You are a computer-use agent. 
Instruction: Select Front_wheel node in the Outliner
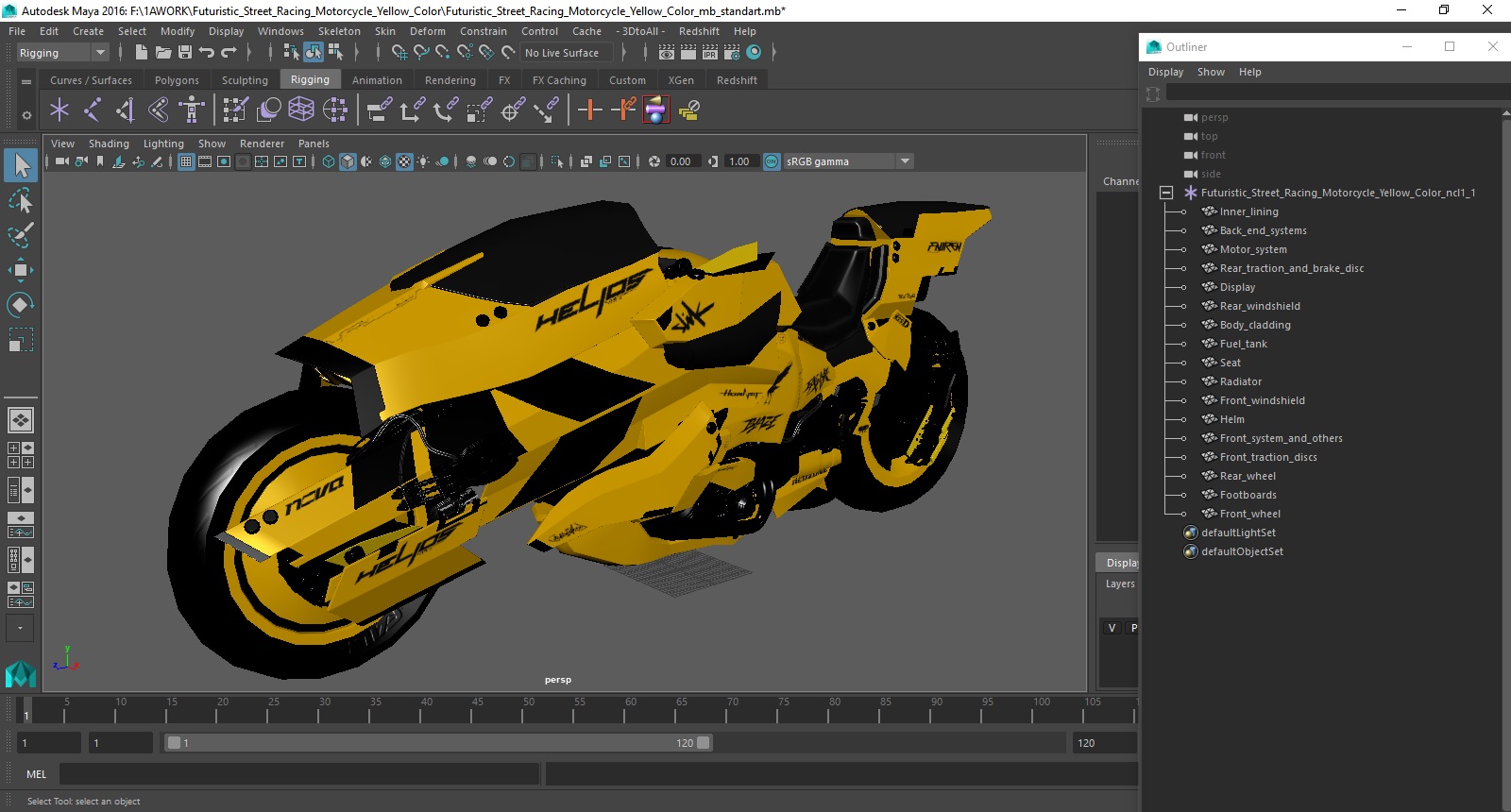point(1249,514)
